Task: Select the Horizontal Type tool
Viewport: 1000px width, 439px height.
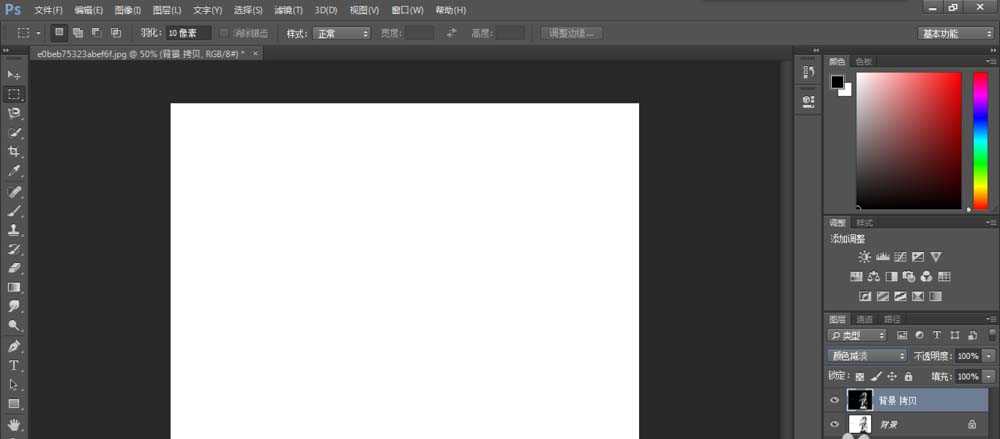Action: pos(14,365)
